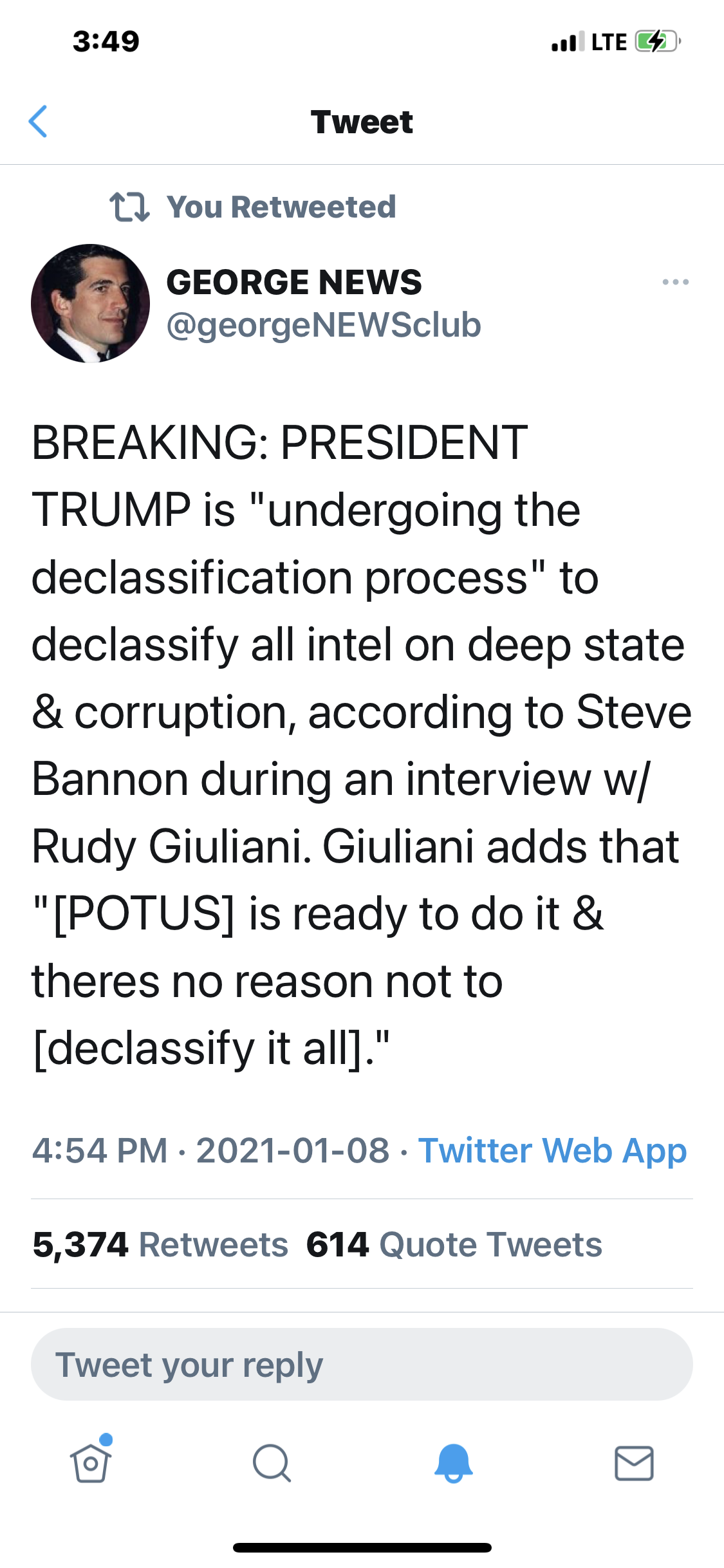Tap the You Retweeted label
Screen dimensions: 724x1568
[281, 207]
